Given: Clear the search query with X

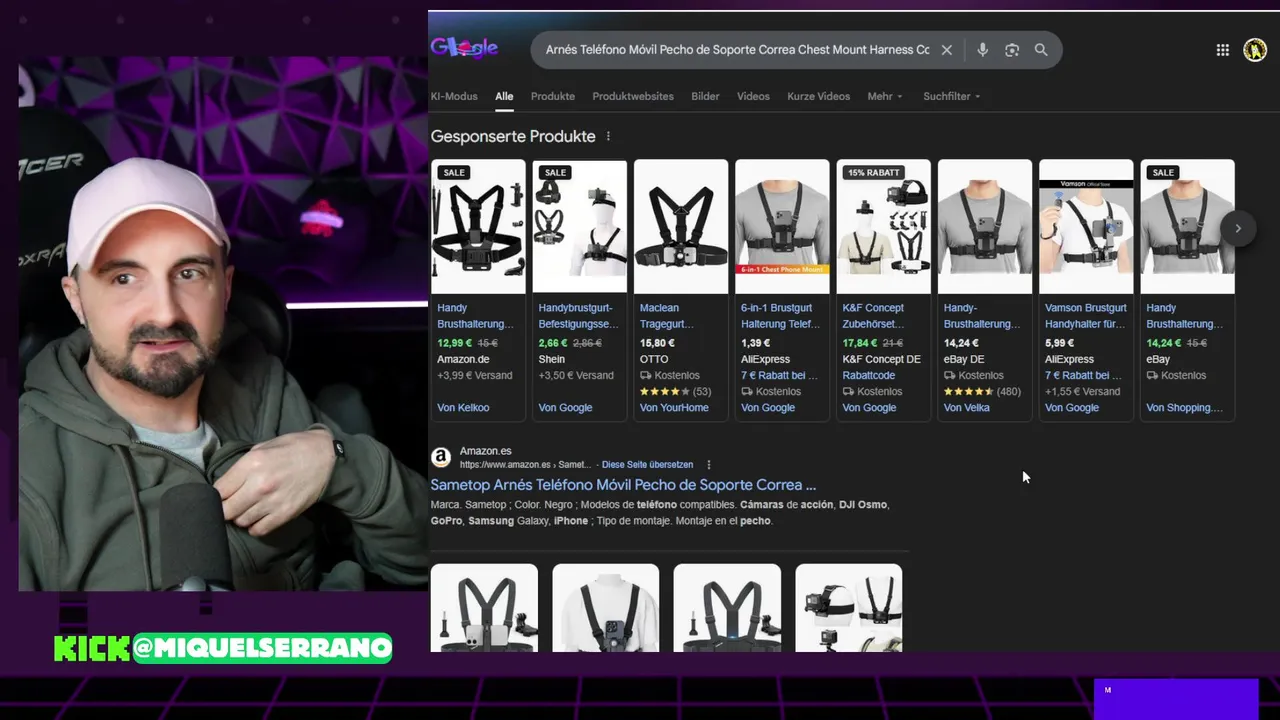Looking at the screenshot, I should click(946, 50).
